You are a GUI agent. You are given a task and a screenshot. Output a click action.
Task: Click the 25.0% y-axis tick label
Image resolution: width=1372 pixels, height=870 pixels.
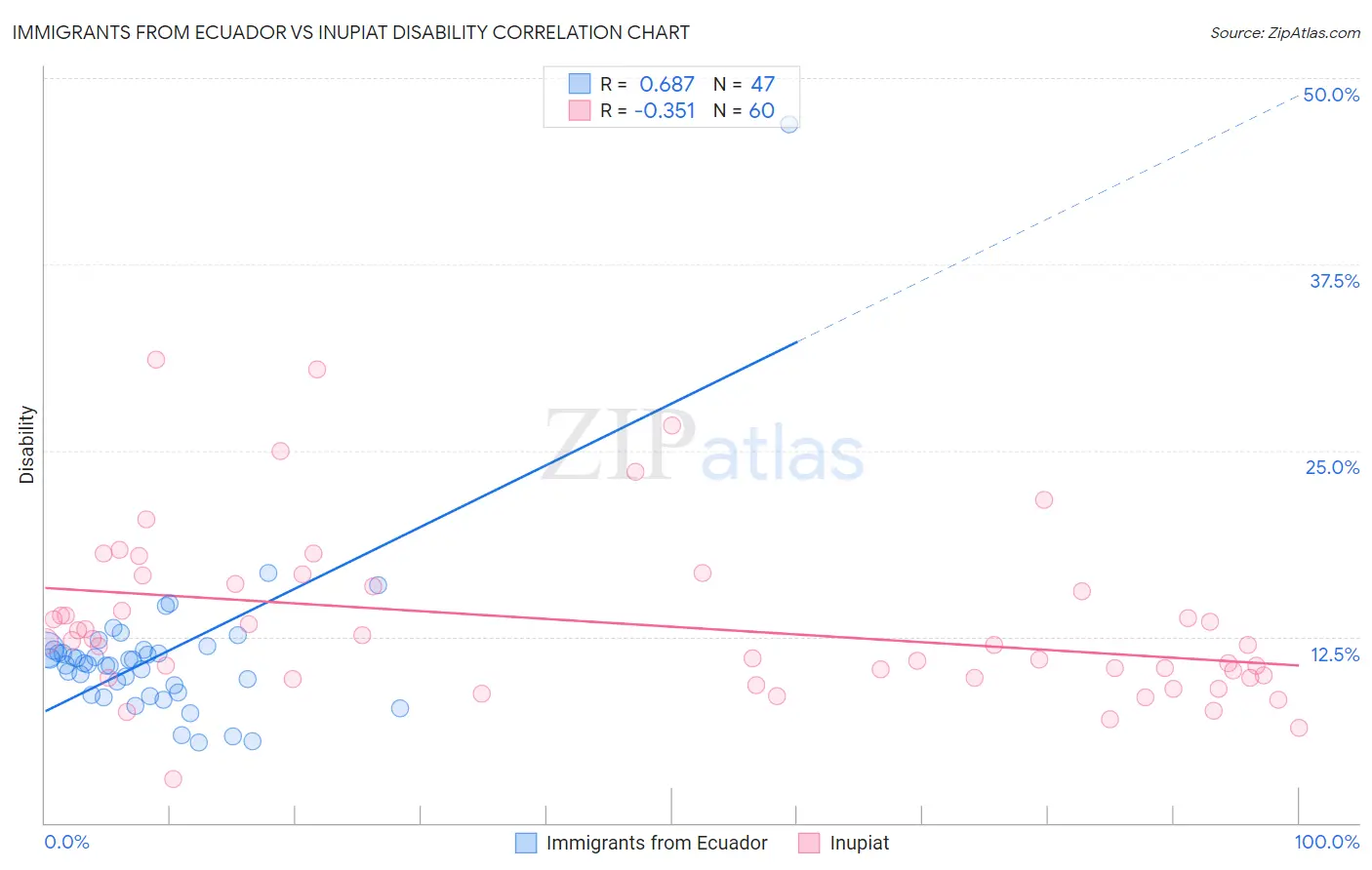1332,467
